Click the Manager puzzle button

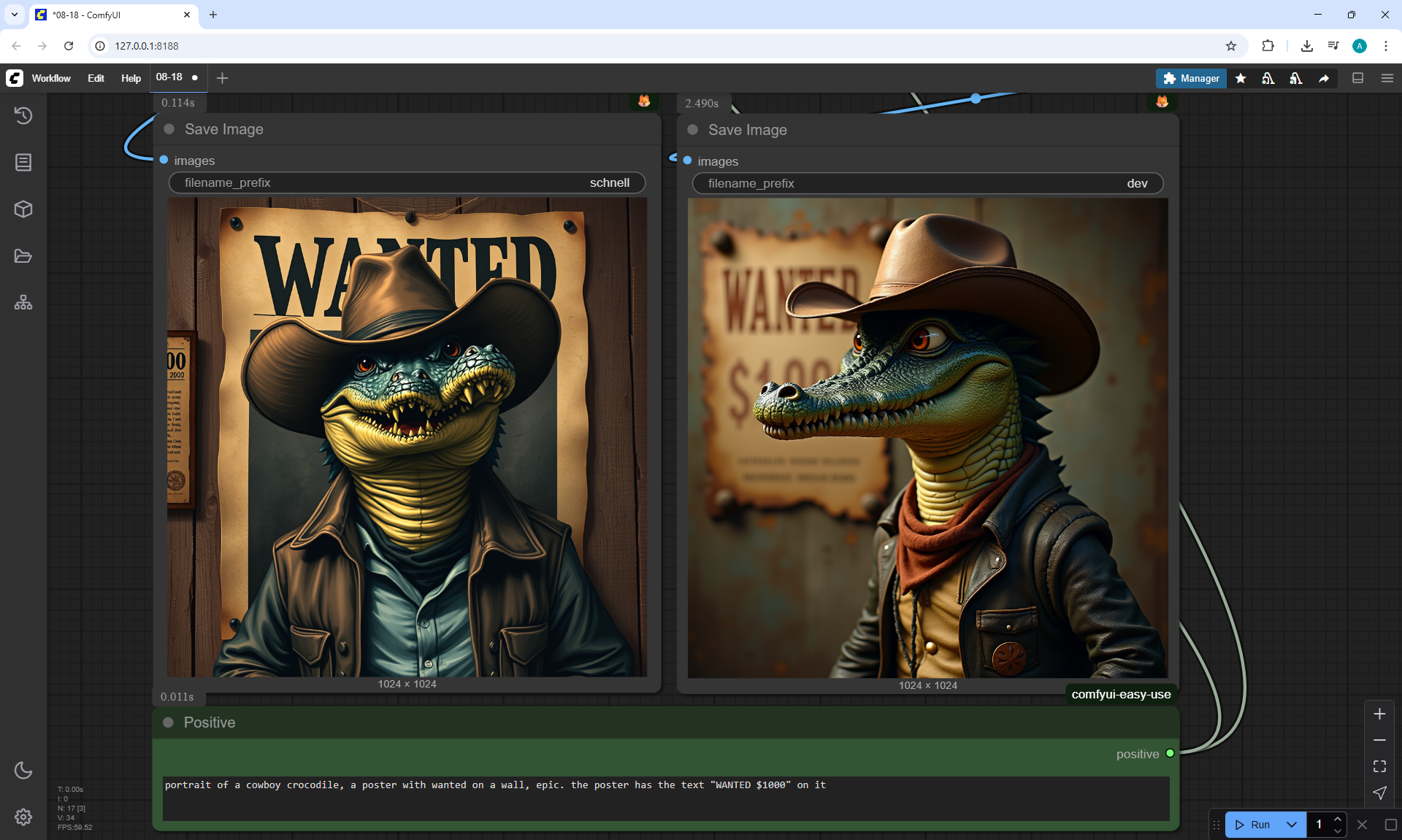pyautogui.click(x=1191, y=78)
